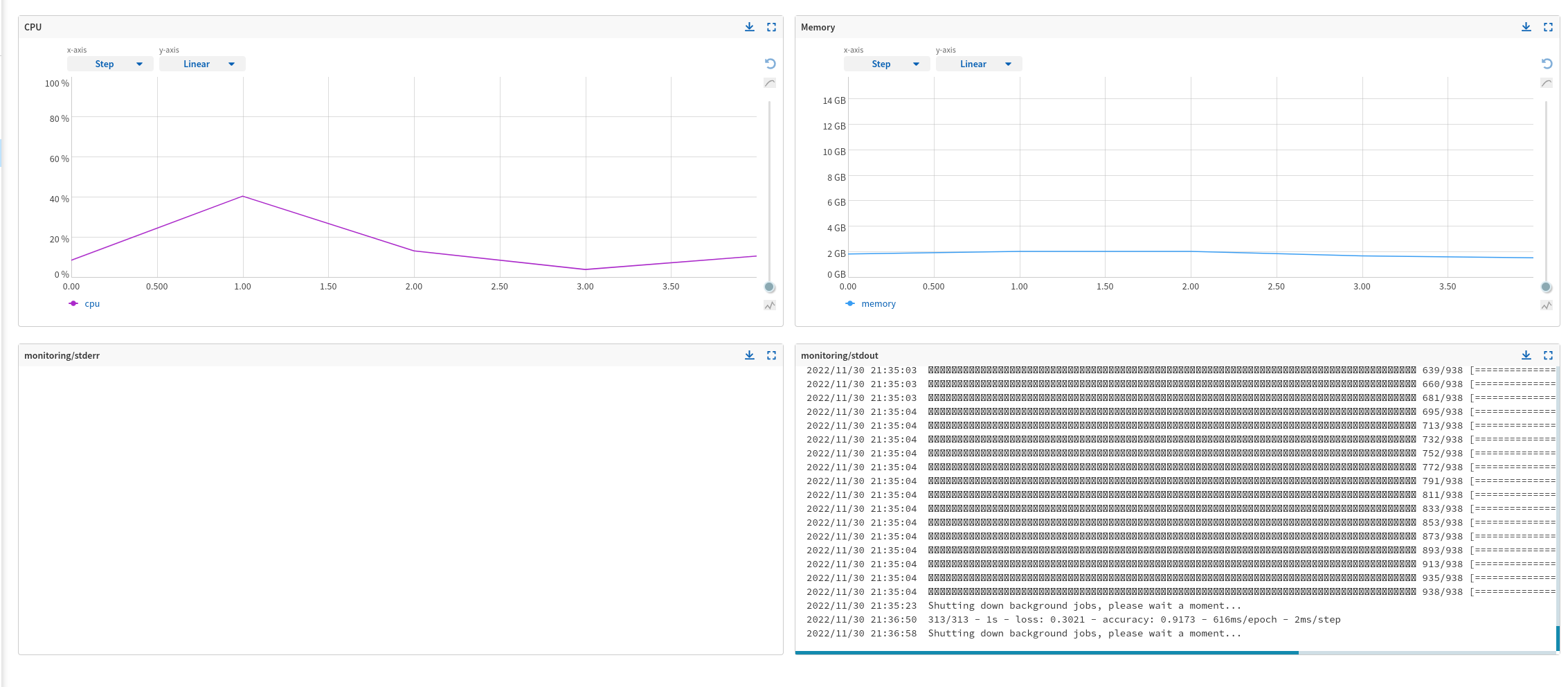Open the smoothing curve option on Memory chart
The width and height of the screenshot is (1568, 687).
(1547, 82)
